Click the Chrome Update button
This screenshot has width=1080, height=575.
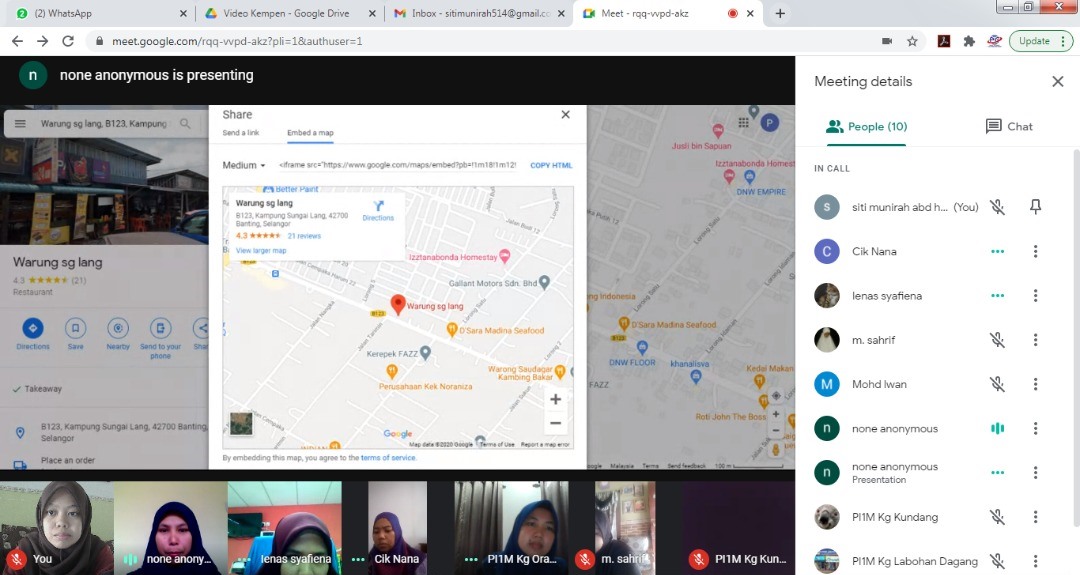pos(1040,41)
